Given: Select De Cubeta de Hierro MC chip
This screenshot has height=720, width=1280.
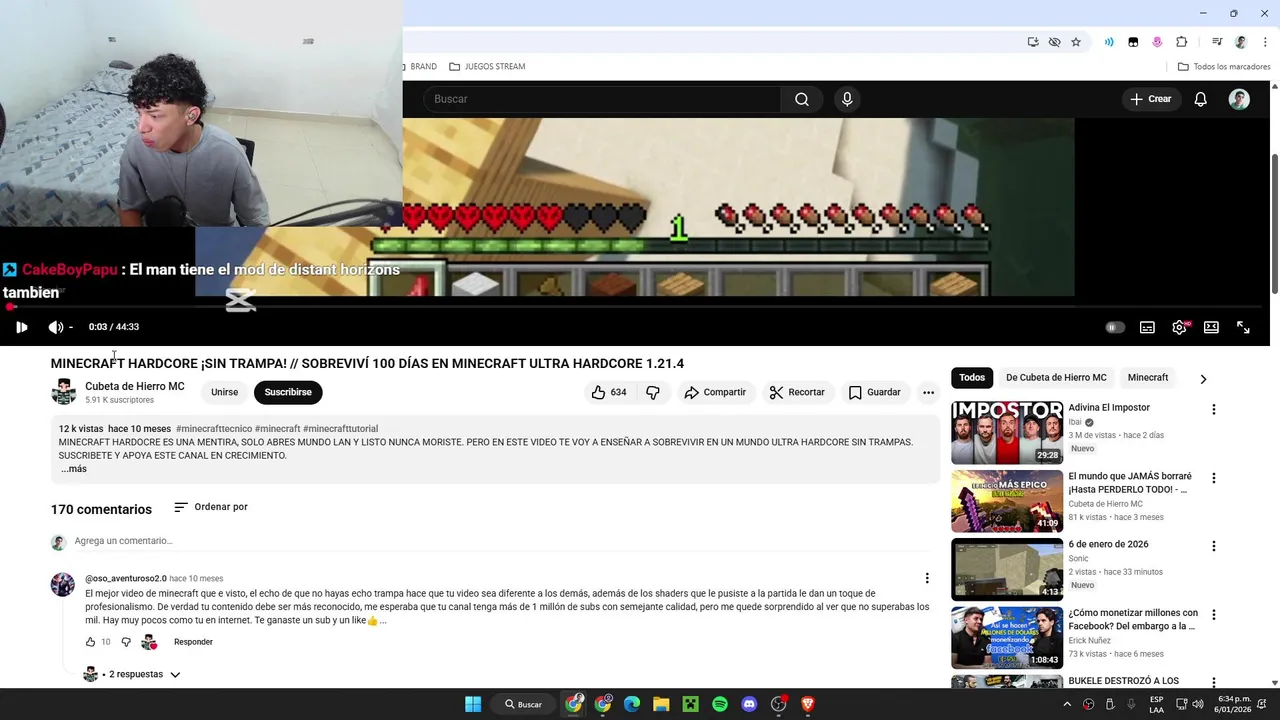Looking at the screenshot, I should click(1056, 378).
